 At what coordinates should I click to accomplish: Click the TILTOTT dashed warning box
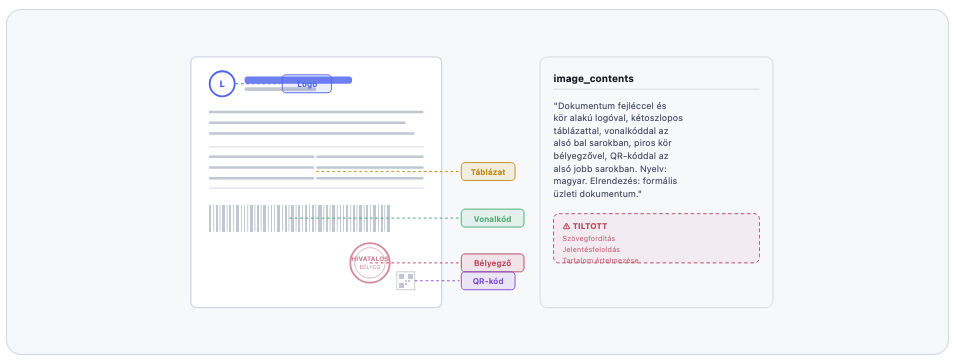(x=657, y=238)
